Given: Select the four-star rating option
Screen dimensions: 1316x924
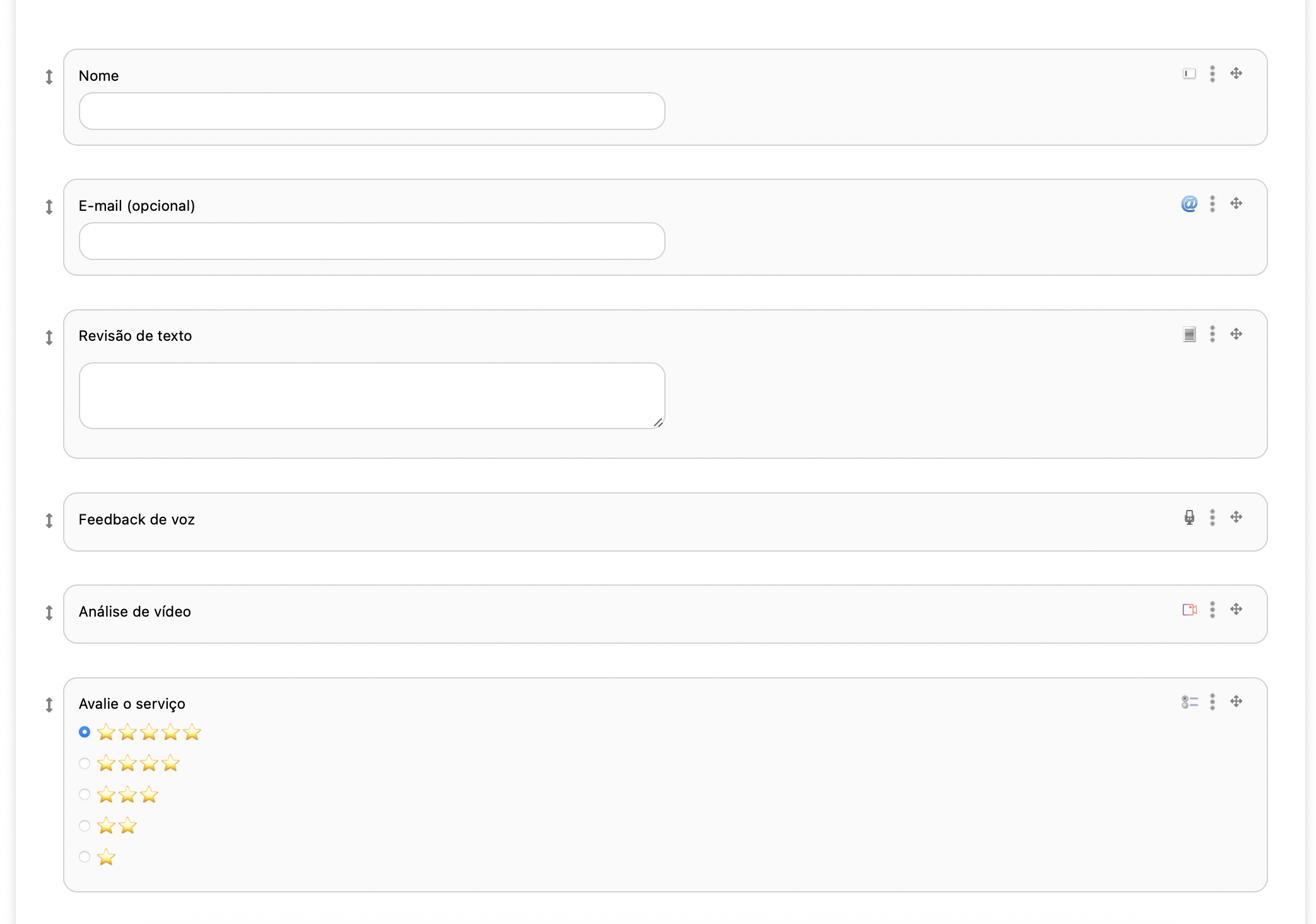Looking at the screenshot, I should pyautogui.click(x=85, y=764).
